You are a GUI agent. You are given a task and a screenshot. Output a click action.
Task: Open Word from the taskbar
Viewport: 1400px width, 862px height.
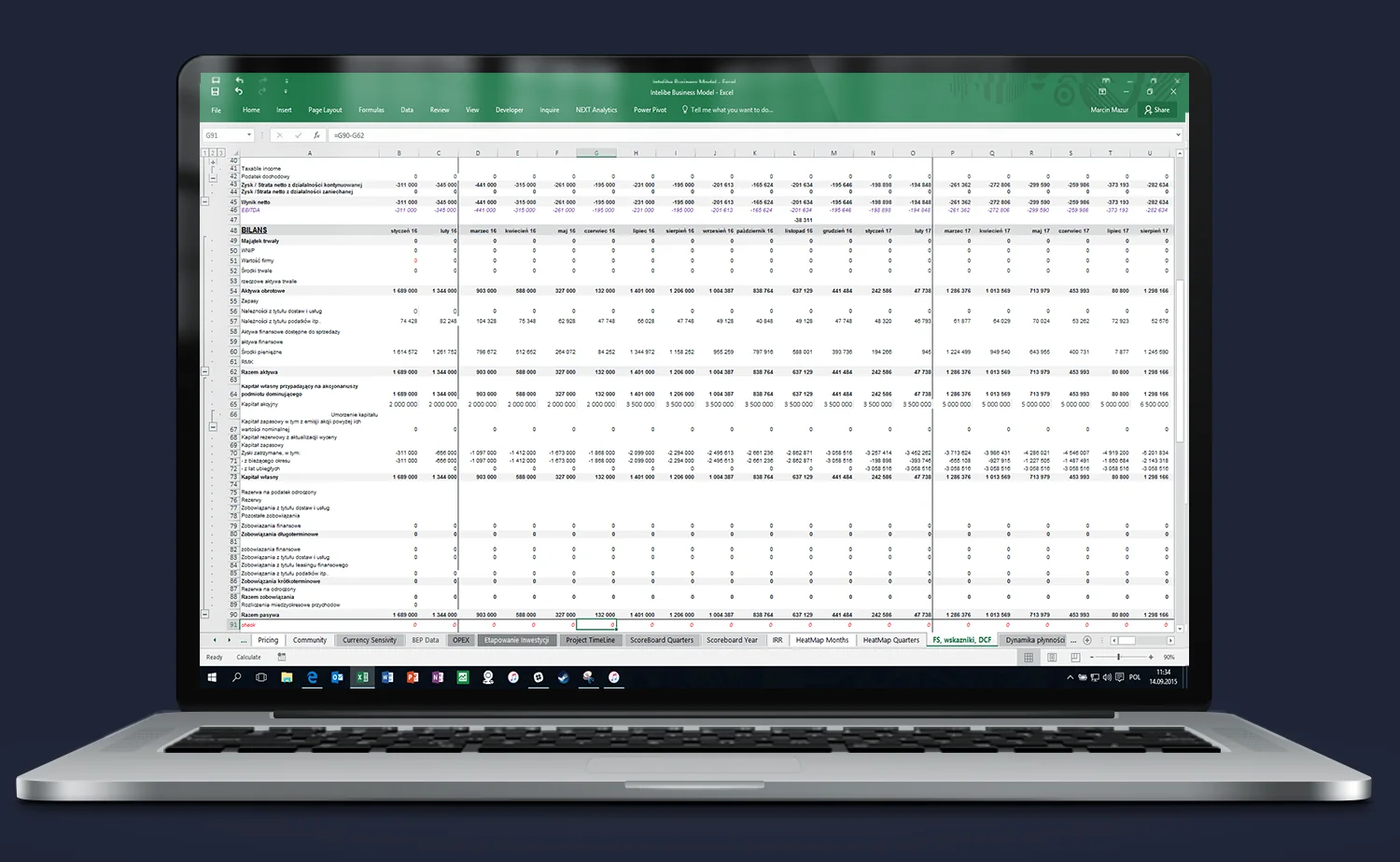387,677
